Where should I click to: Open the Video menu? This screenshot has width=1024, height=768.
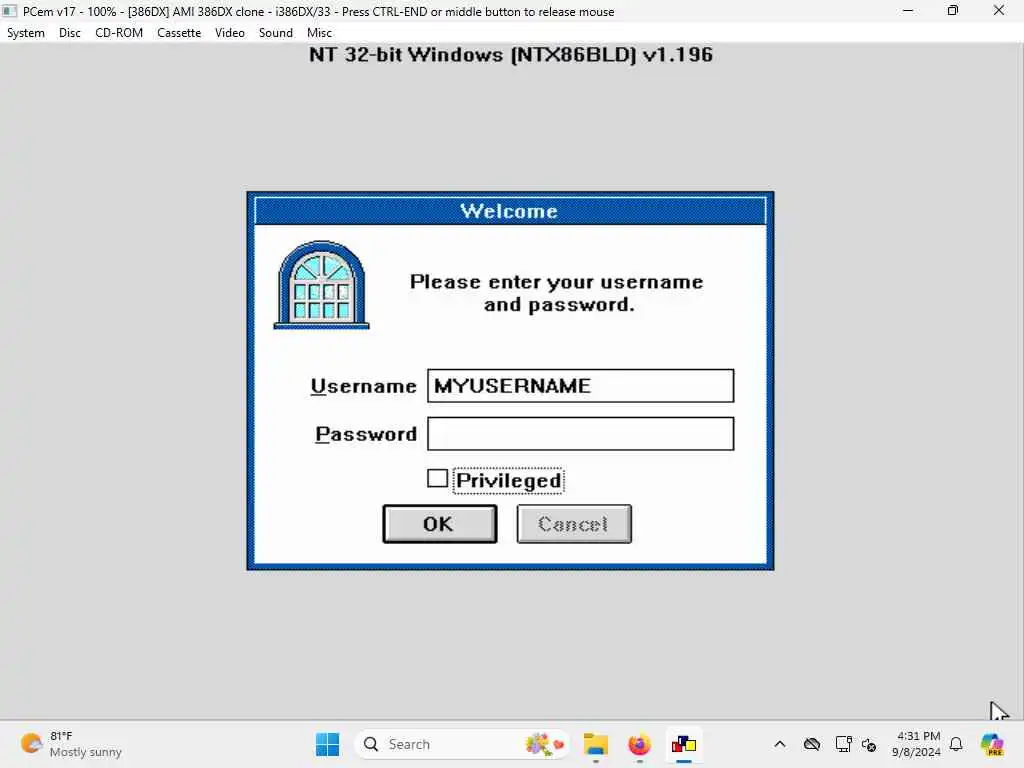230,33
